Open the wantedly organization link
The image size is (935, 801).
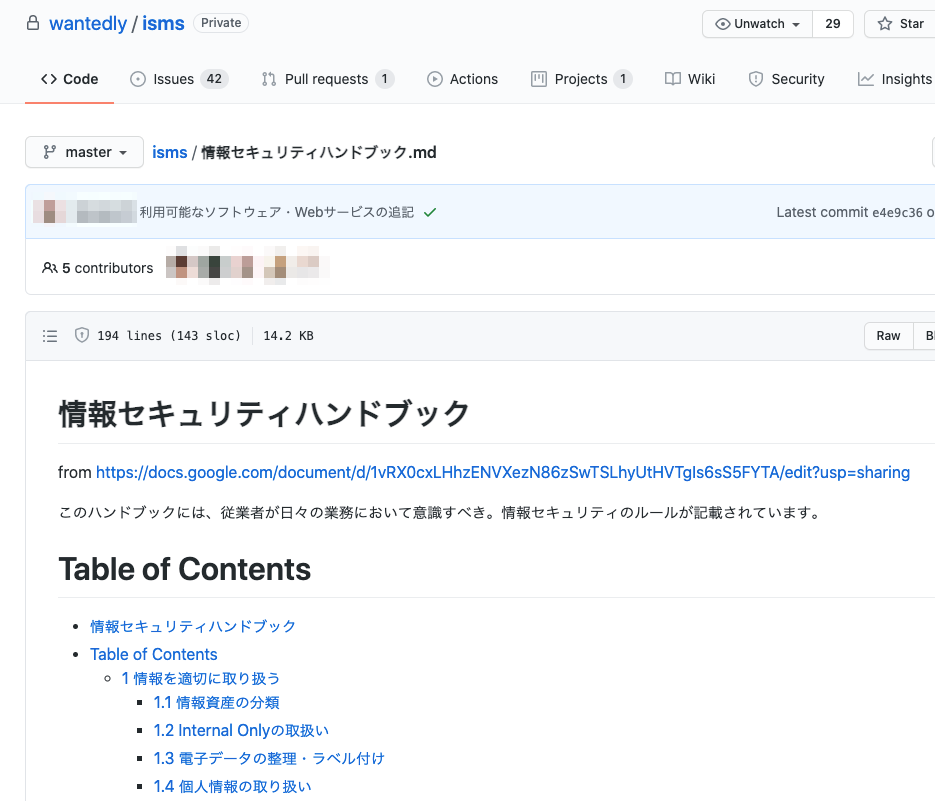(x=88, y=23)
